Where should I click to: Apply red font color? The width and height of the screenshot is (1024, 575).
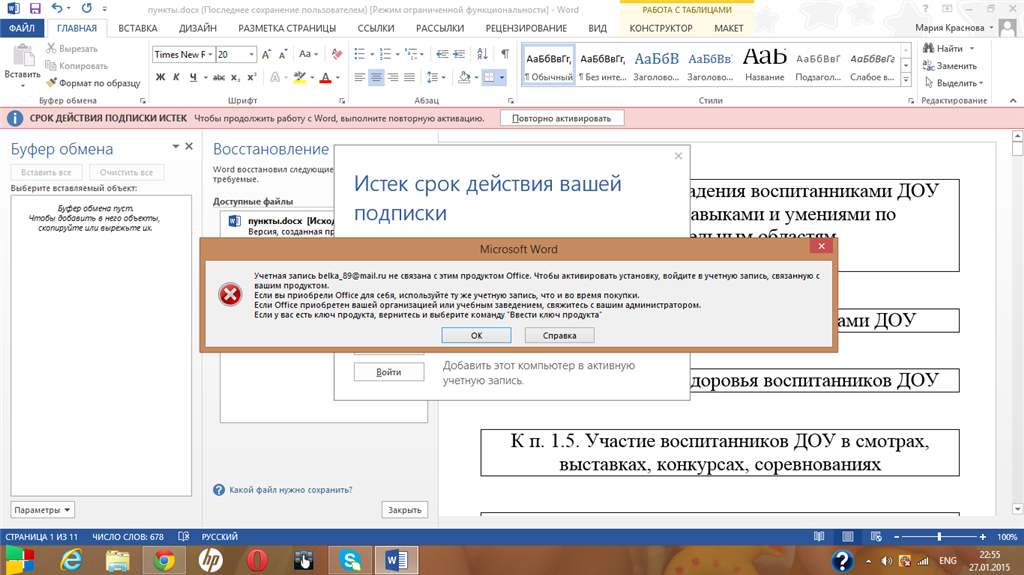[325, 77]
